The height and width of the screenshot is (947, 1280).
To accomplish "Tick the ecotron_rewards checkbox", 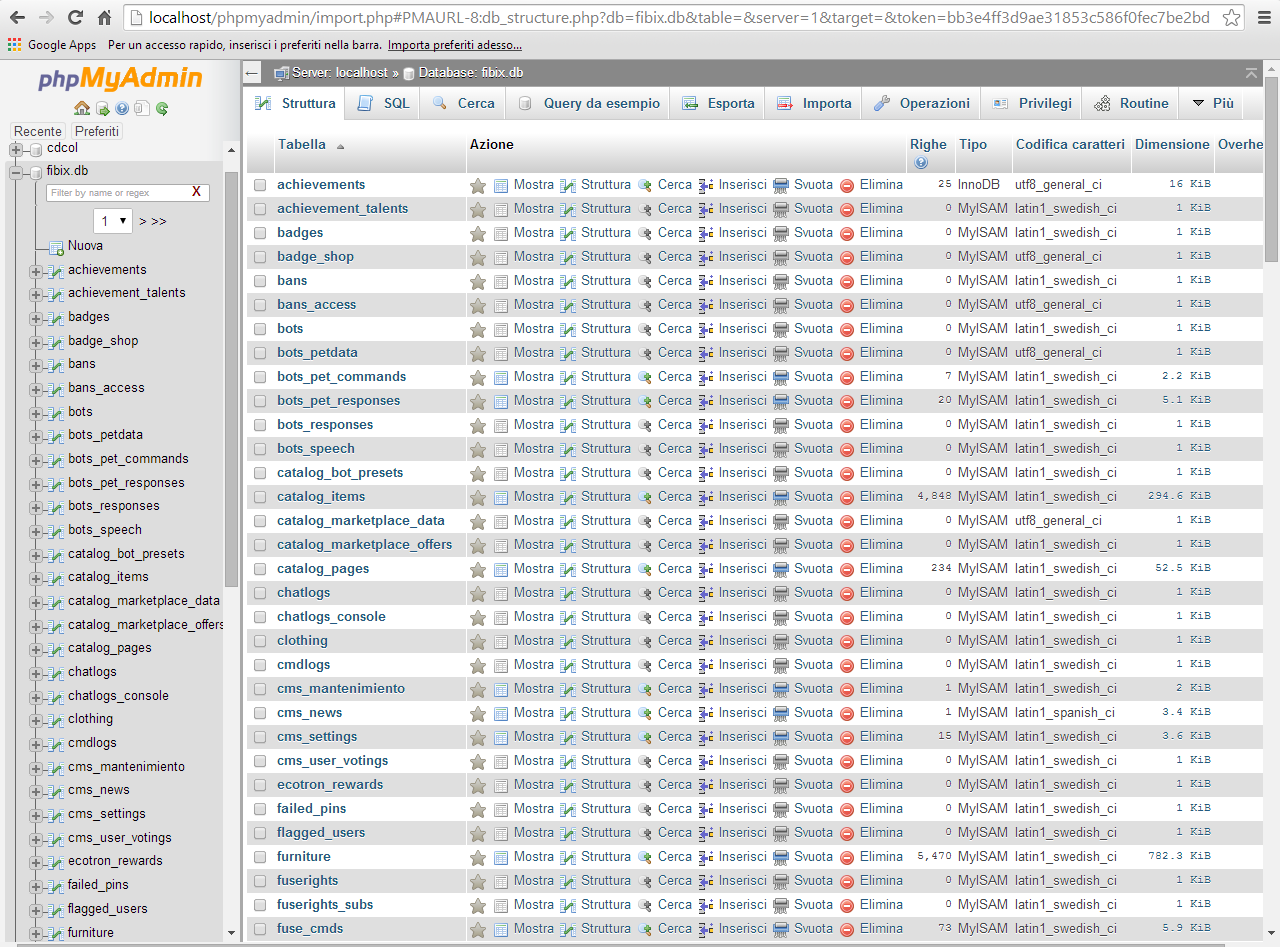I will coord(260,785).
